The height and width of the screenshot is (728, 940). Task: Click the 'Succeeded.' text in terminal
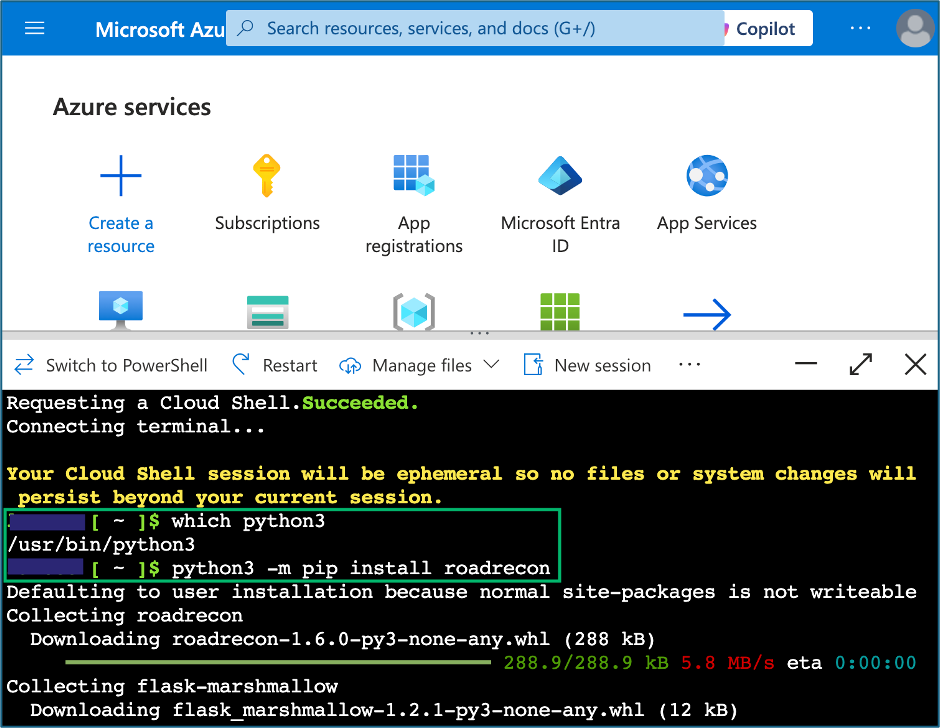point(360,402)
